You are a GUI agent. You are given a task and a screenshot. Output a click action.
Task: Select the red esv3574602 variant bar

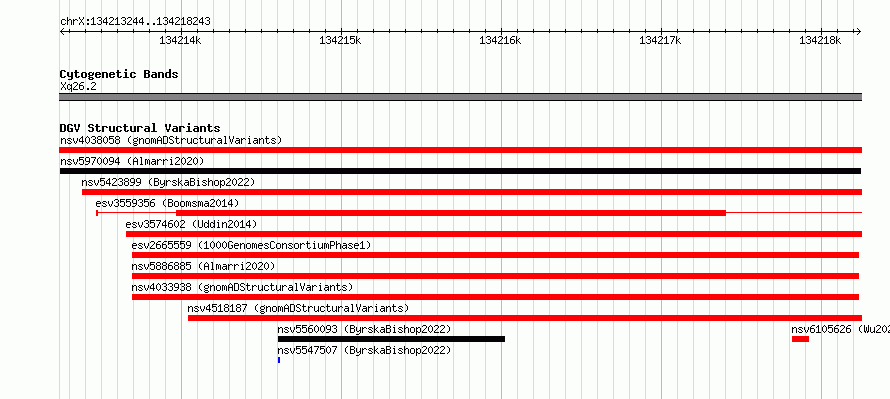click(494, 234)
